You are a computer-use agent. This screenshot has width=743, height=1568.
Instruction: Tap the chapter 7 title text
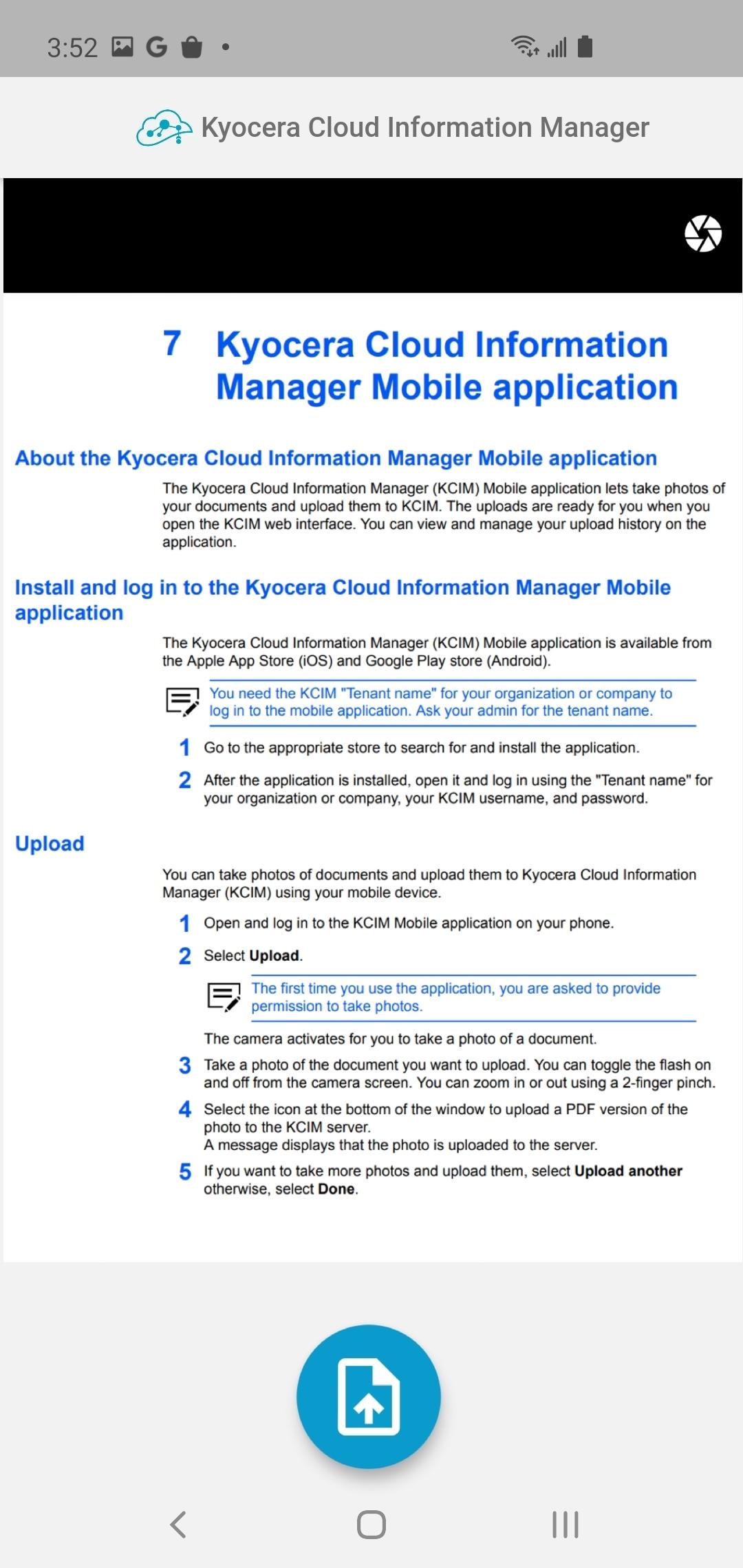[x=447, y=366]
